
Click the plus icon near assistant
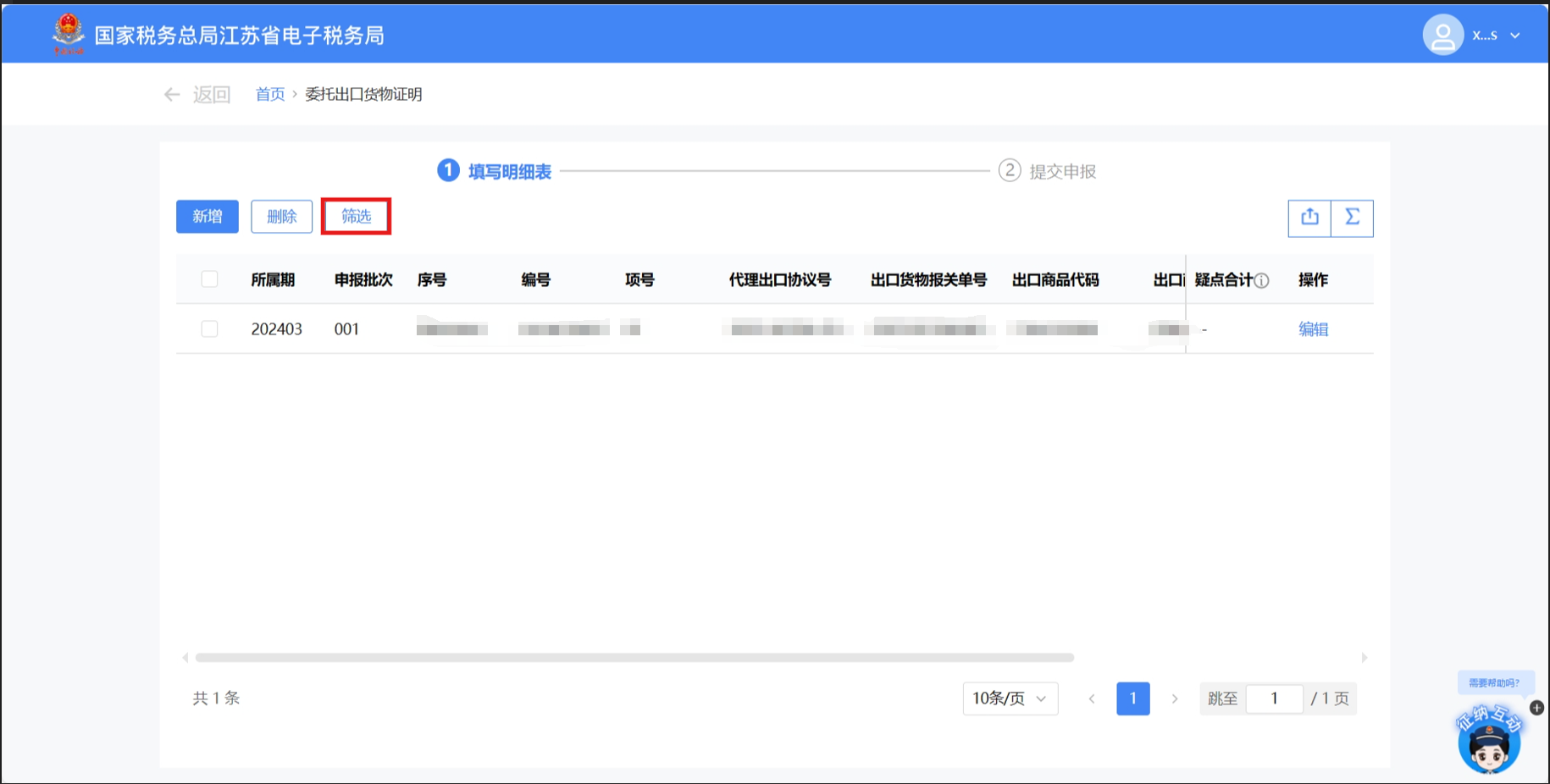(x=1536, y=708)
